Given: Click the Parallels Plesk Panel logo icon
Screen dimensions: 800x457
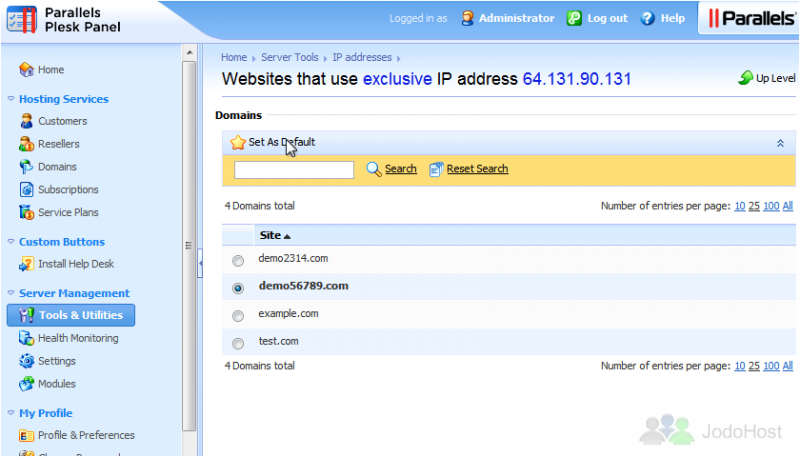Looking at the screenshot, I should tap(21, 19).
